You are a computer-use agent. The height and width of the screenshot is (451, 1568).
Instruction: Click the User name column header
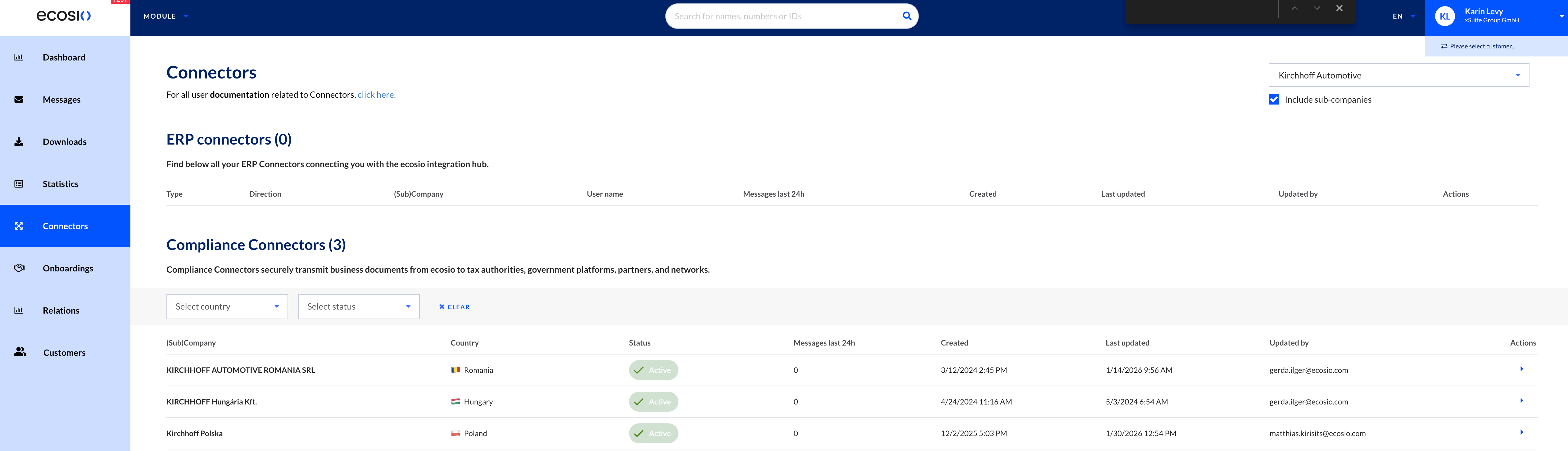(605, 194)
